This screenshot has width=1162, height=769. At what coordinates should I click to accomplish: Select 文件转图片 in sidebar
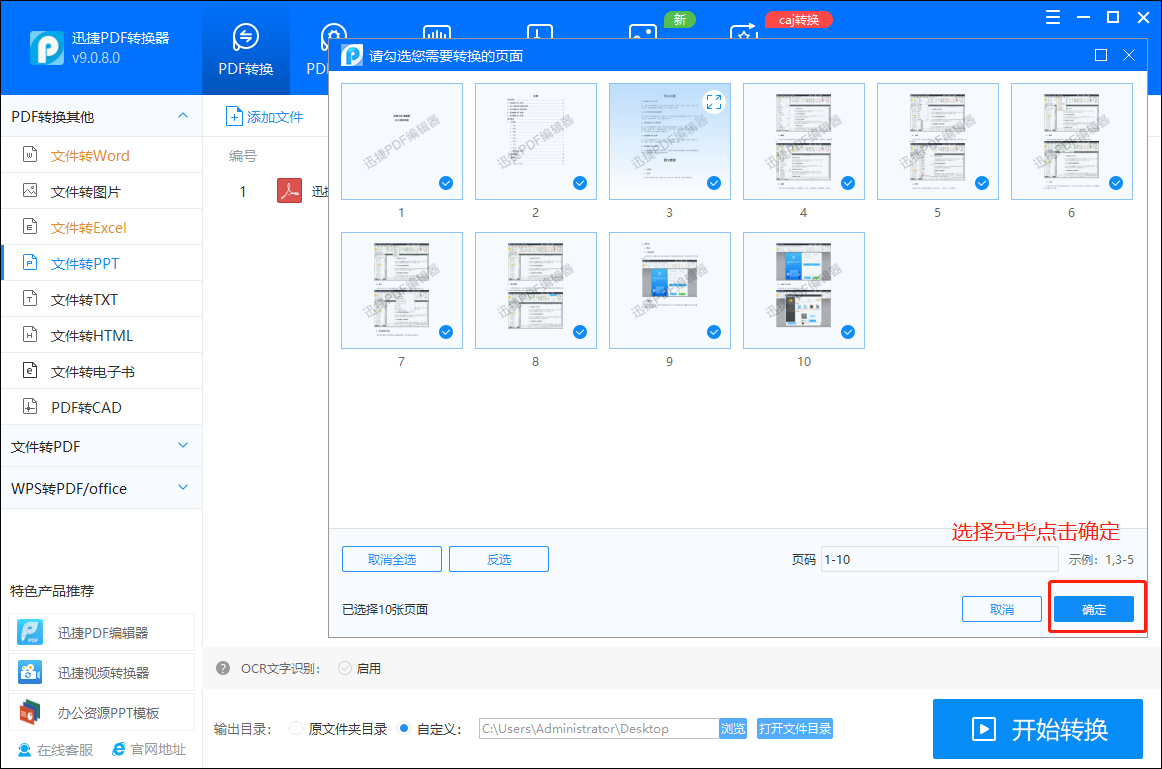tap(101, 192)
